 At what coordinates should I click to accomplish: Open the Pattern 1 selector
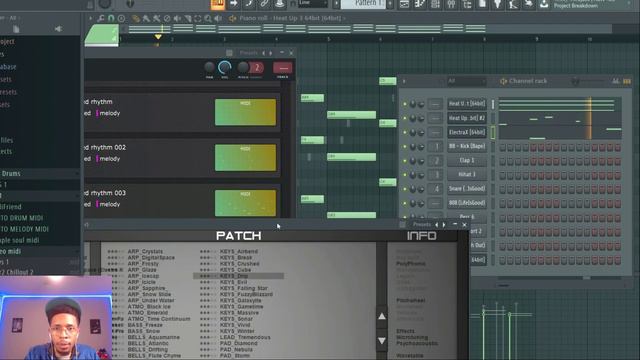click(363, 4)
